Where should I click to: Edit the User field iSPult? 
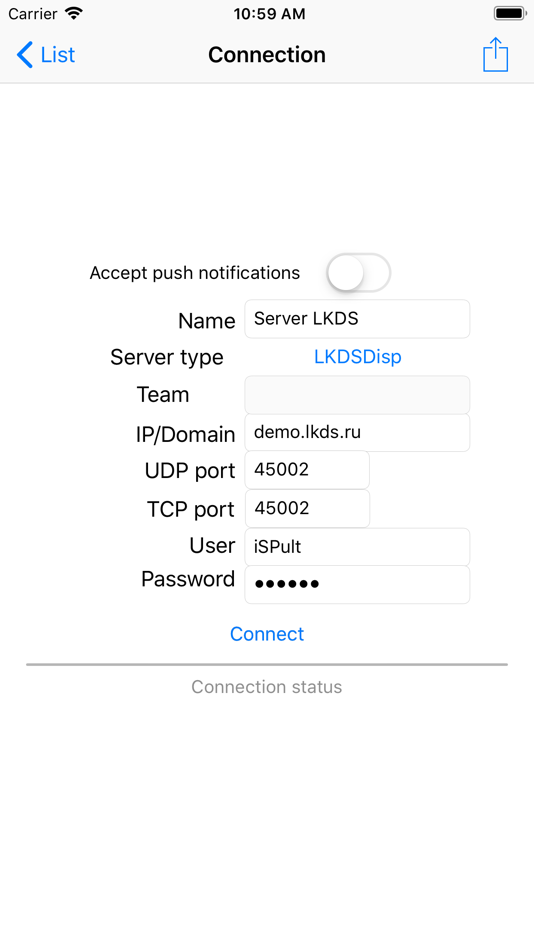357,547
